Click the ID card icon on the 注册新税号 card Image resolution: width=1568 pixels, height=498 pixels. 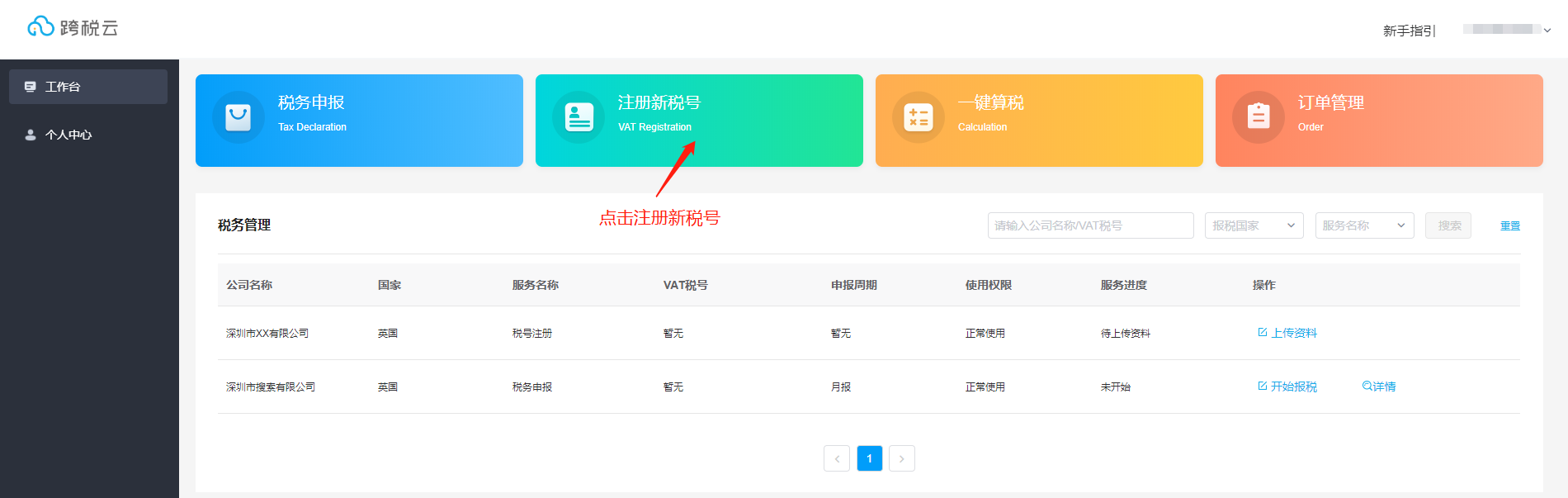(x=579, y=117)
